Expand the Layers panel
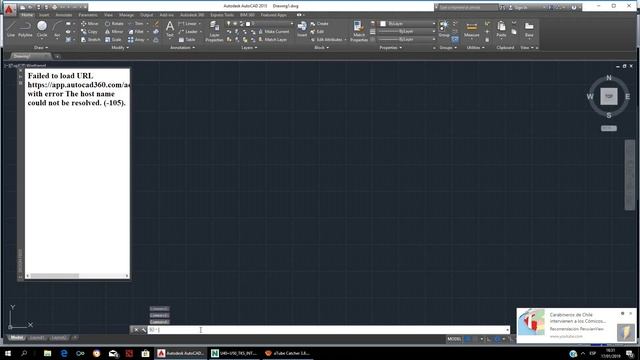The height and width of the screenshot is (360, 640). coord(249,48)
